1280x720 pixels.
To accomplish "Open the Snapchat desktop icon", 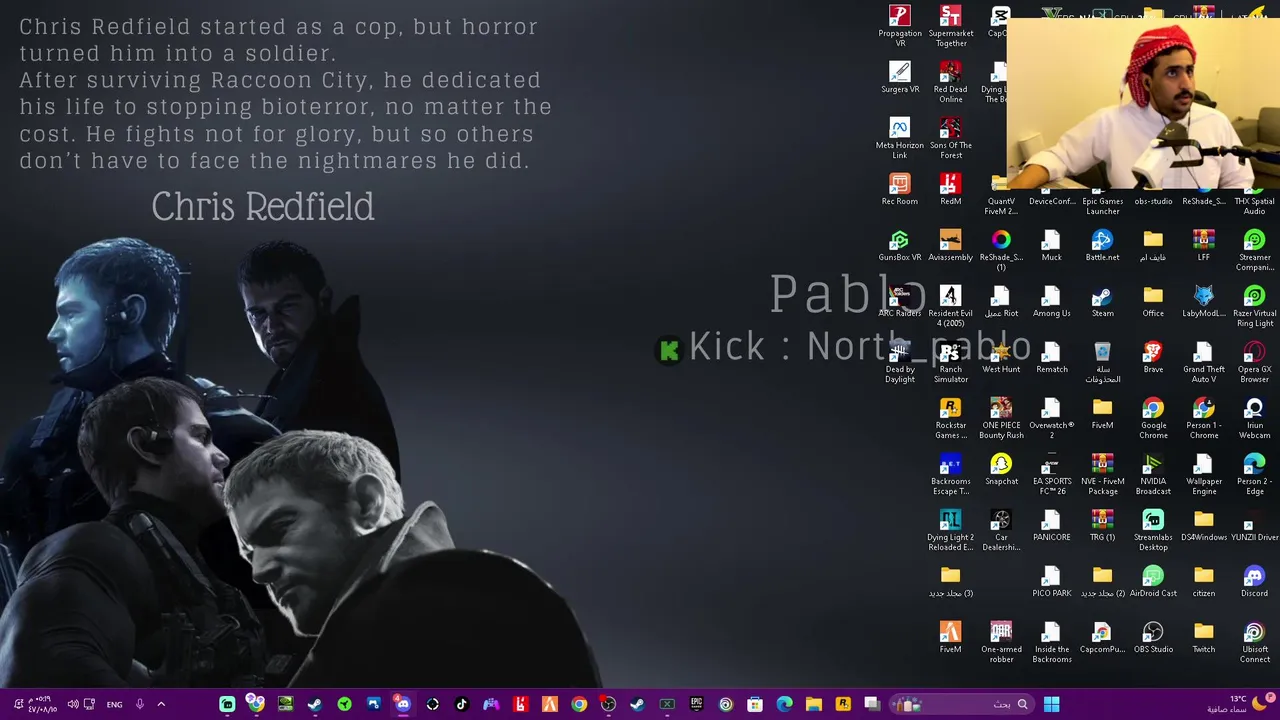I will click(1001, 469).
